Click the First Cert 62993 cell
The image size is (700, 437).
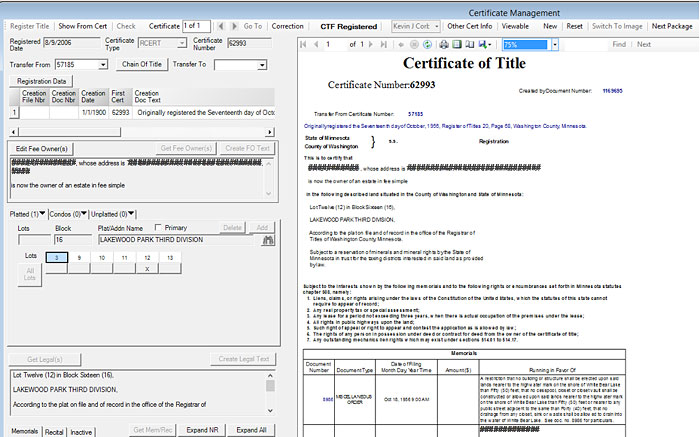(121, 112)
